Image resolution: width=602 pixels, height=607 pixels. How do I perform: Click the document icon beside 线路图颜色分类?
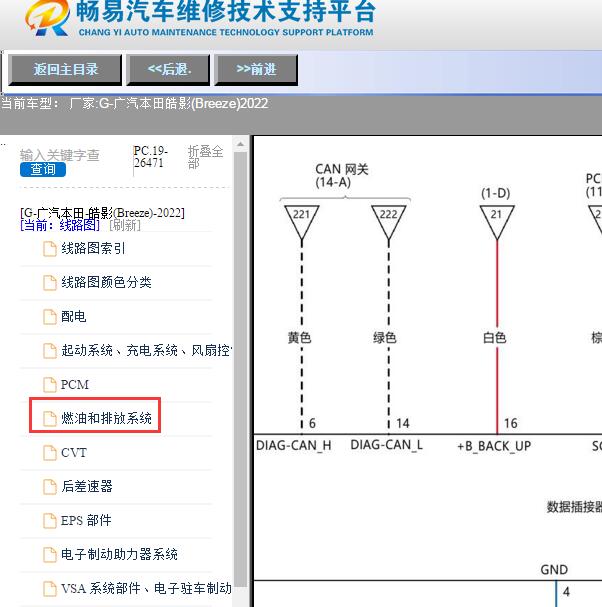(x=50, y=283)
